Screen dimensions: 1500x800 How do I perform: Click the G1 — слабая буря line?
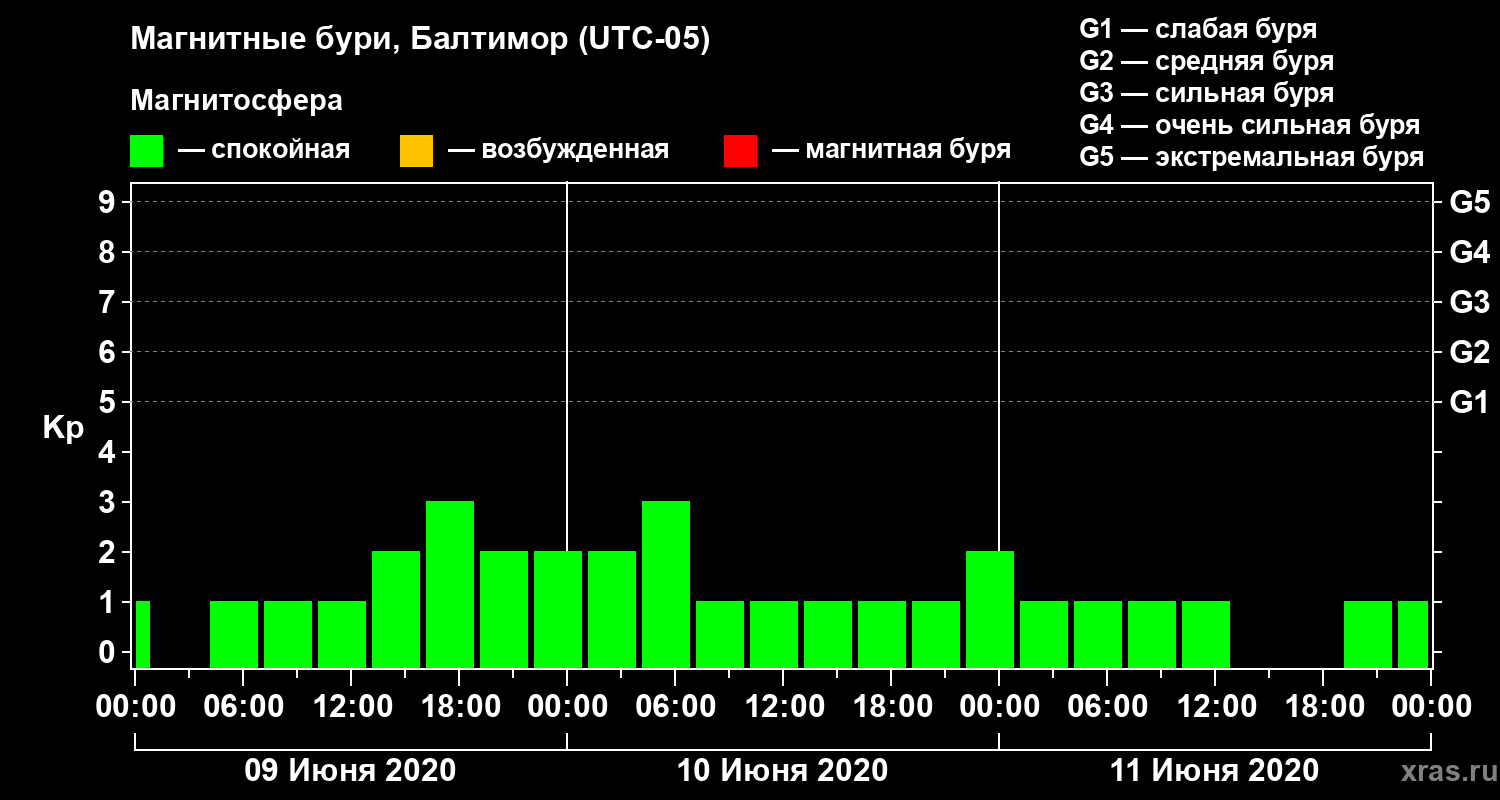[x=1198, y=29]
